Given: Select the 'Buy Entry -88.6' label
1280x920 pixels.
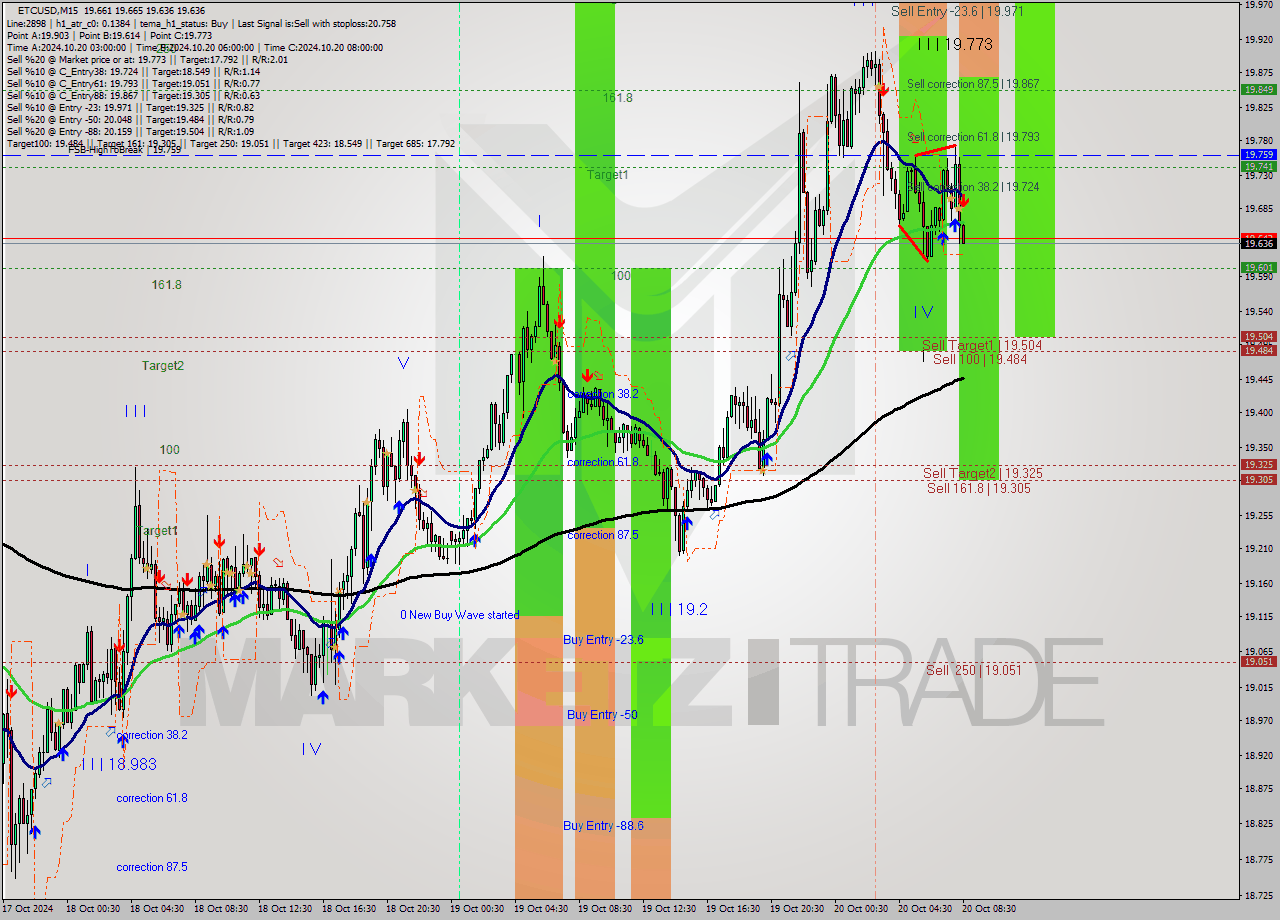Looking at the screenshot, I should (x=603, y=826).
